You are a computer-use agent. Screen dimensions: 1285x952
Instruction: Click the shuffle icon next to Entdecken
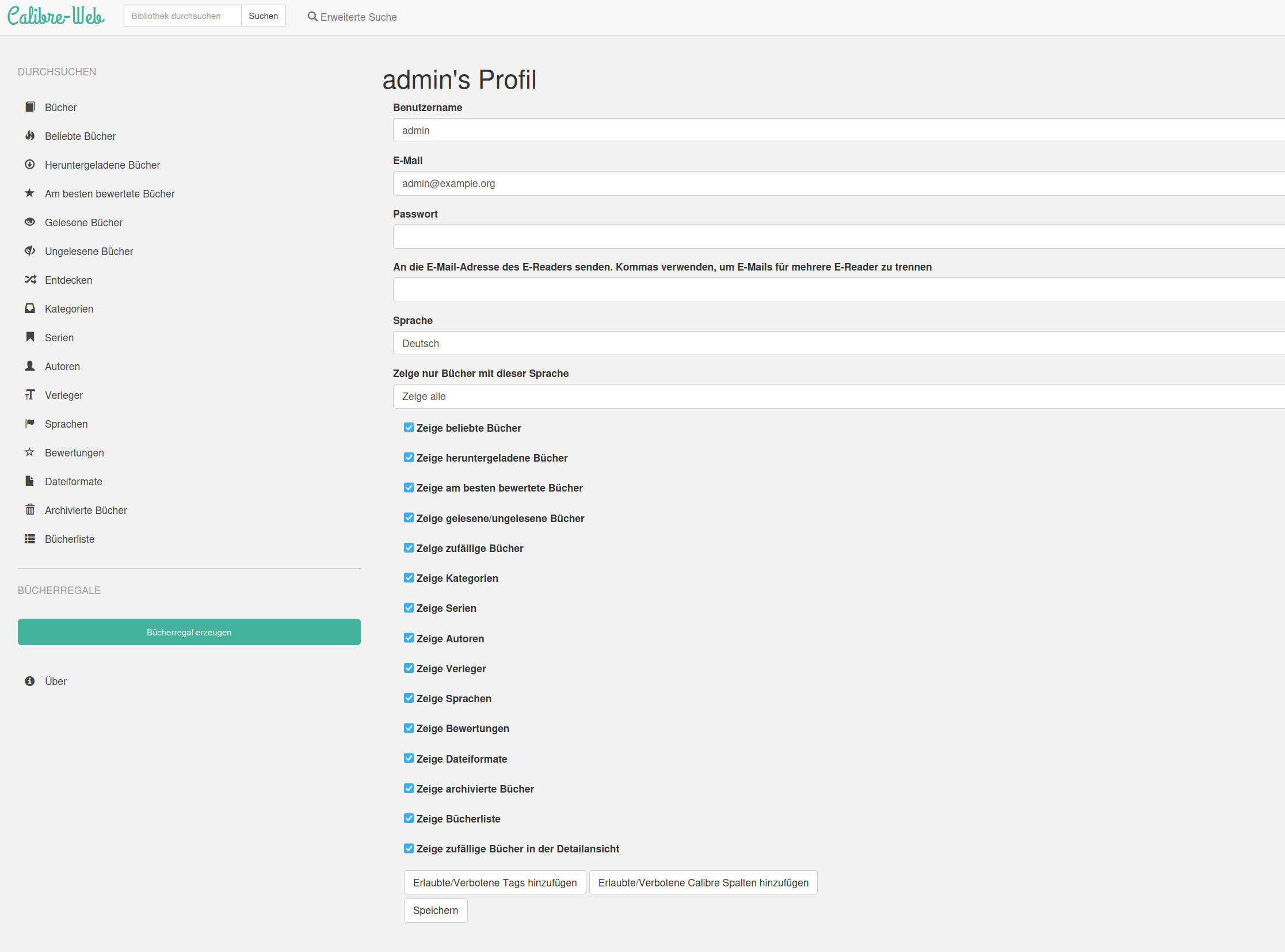coord(30,280)
